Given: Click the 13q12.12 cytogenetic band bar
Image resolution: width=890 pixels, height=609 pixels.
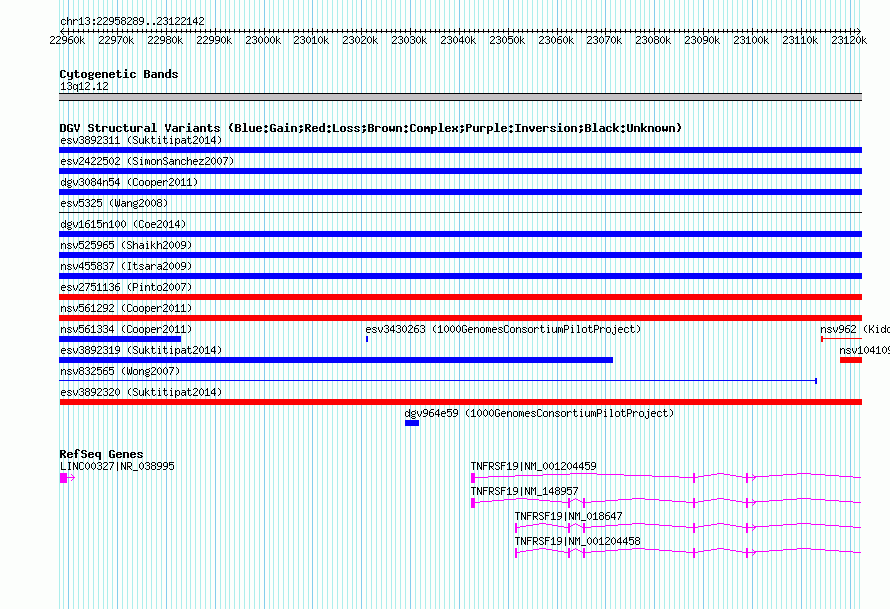Looking at the screenshot, I should coord(460,97).
